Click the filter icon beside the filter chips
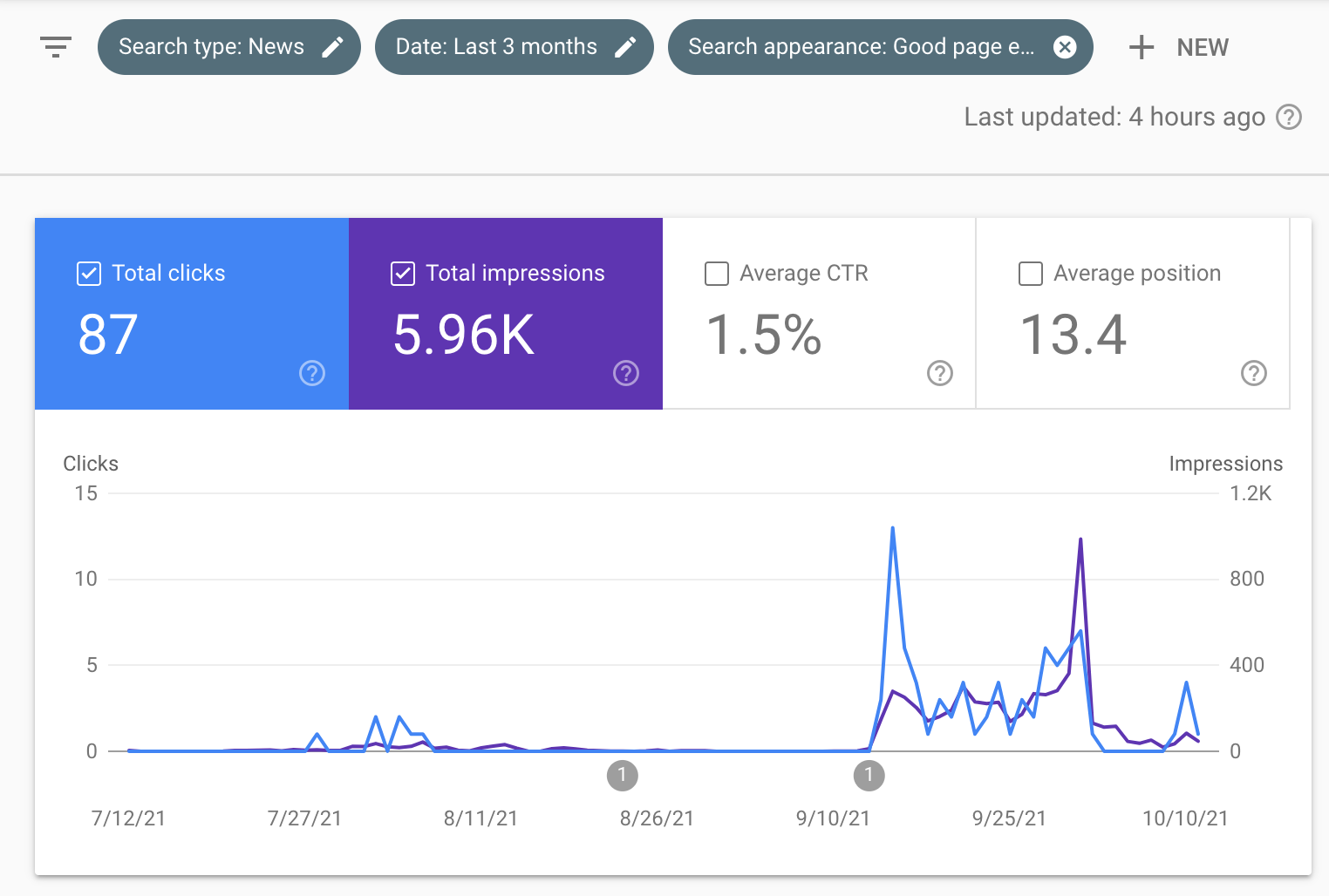 (55, 47)
